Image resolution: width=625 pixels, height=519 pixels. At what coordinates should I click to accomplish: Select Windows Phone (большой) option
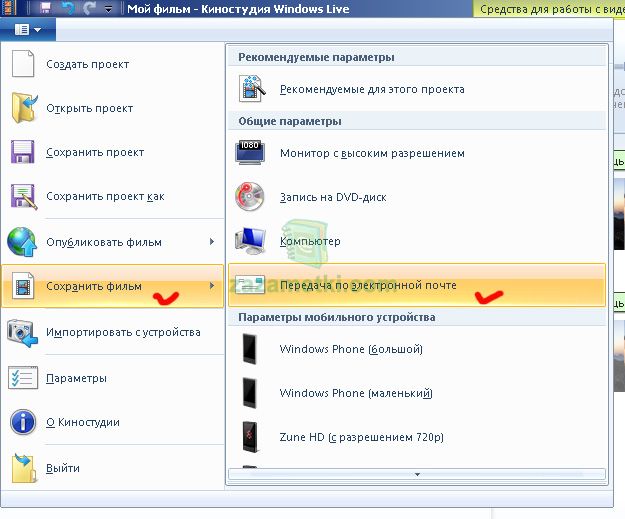pyautogui.click(x=351, y=349)
